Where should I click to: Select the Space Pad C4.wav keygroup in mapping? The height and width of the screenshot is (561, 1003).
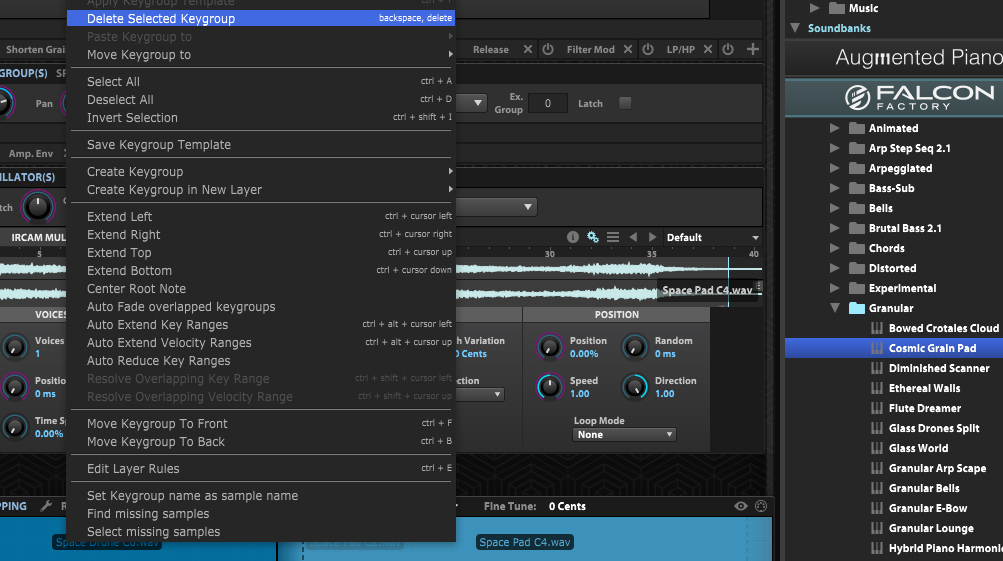525,542
